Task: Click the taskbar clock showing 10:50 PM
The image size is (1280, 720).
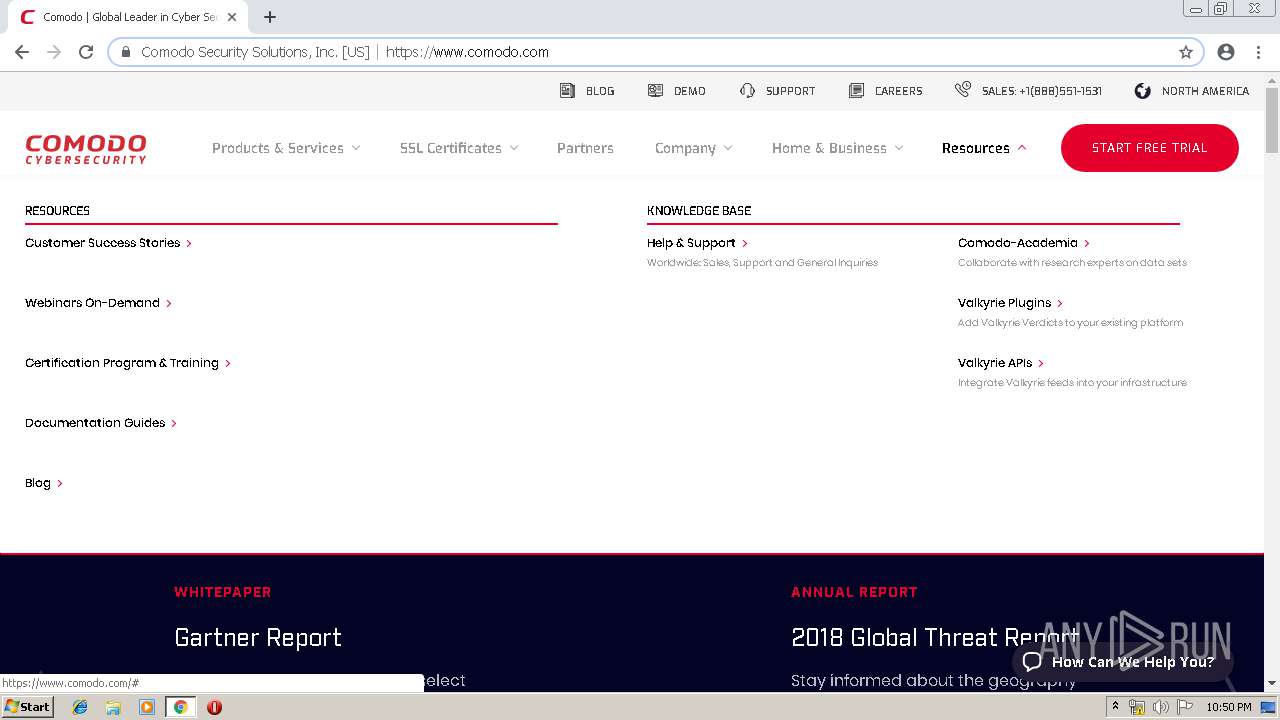Action: point(1229,707)
